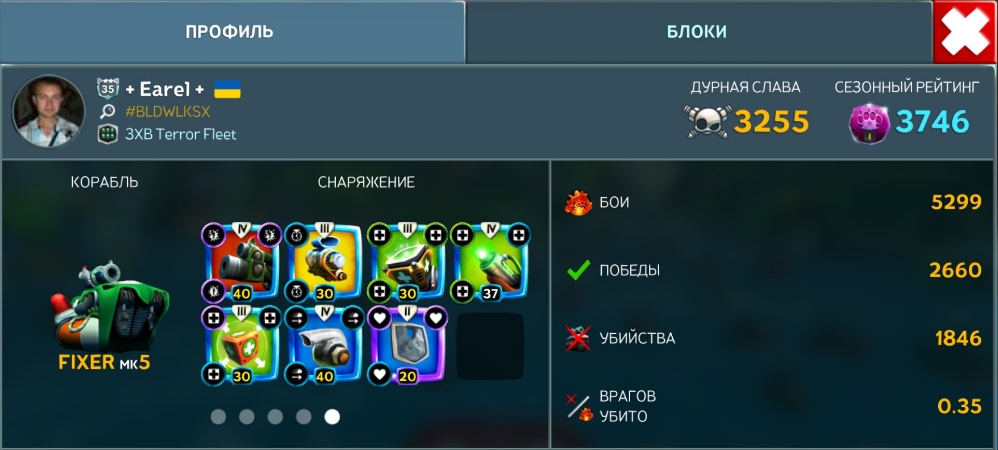This screenshot has width=998, height=450.
Task: Select the level 30 orange repair cube item
Action: pyautogui.click(x=241, y=345)
